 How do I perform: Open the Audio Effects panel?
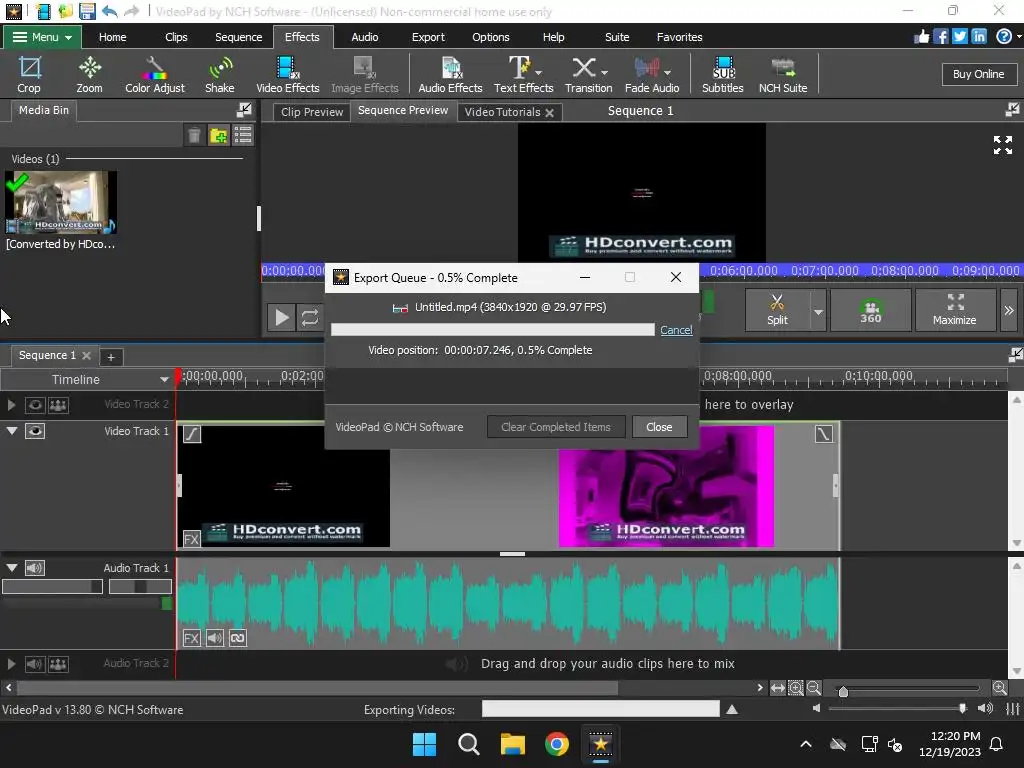[x=450, y=74]
